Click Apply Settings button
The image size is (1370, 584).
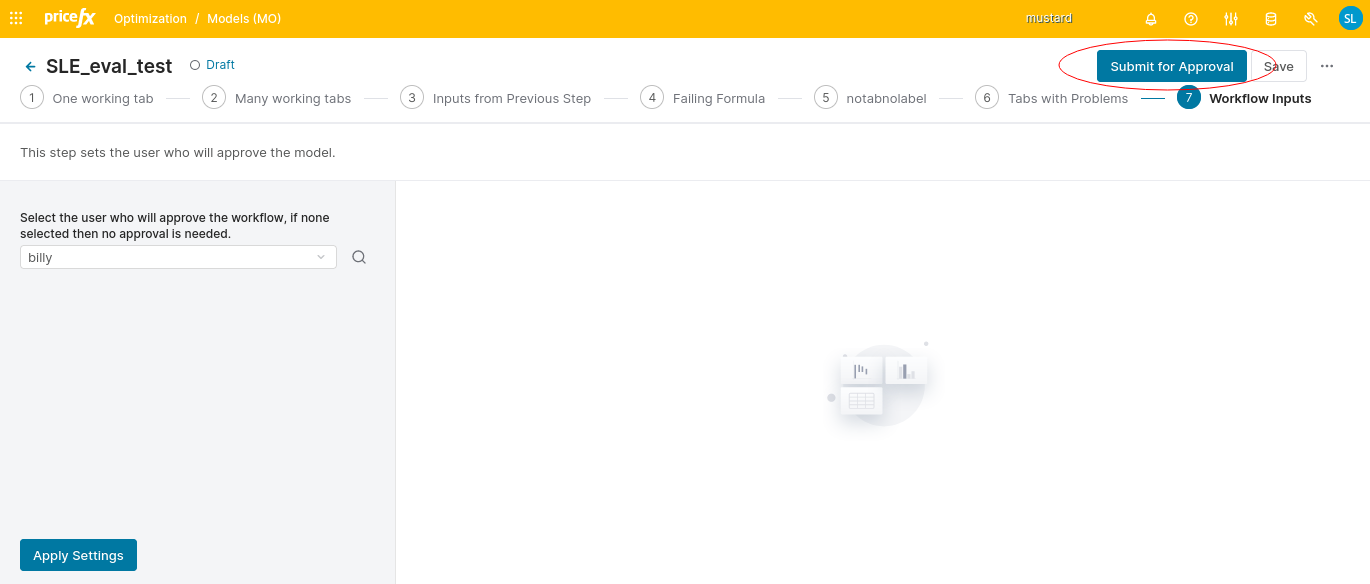coord(78,555)
